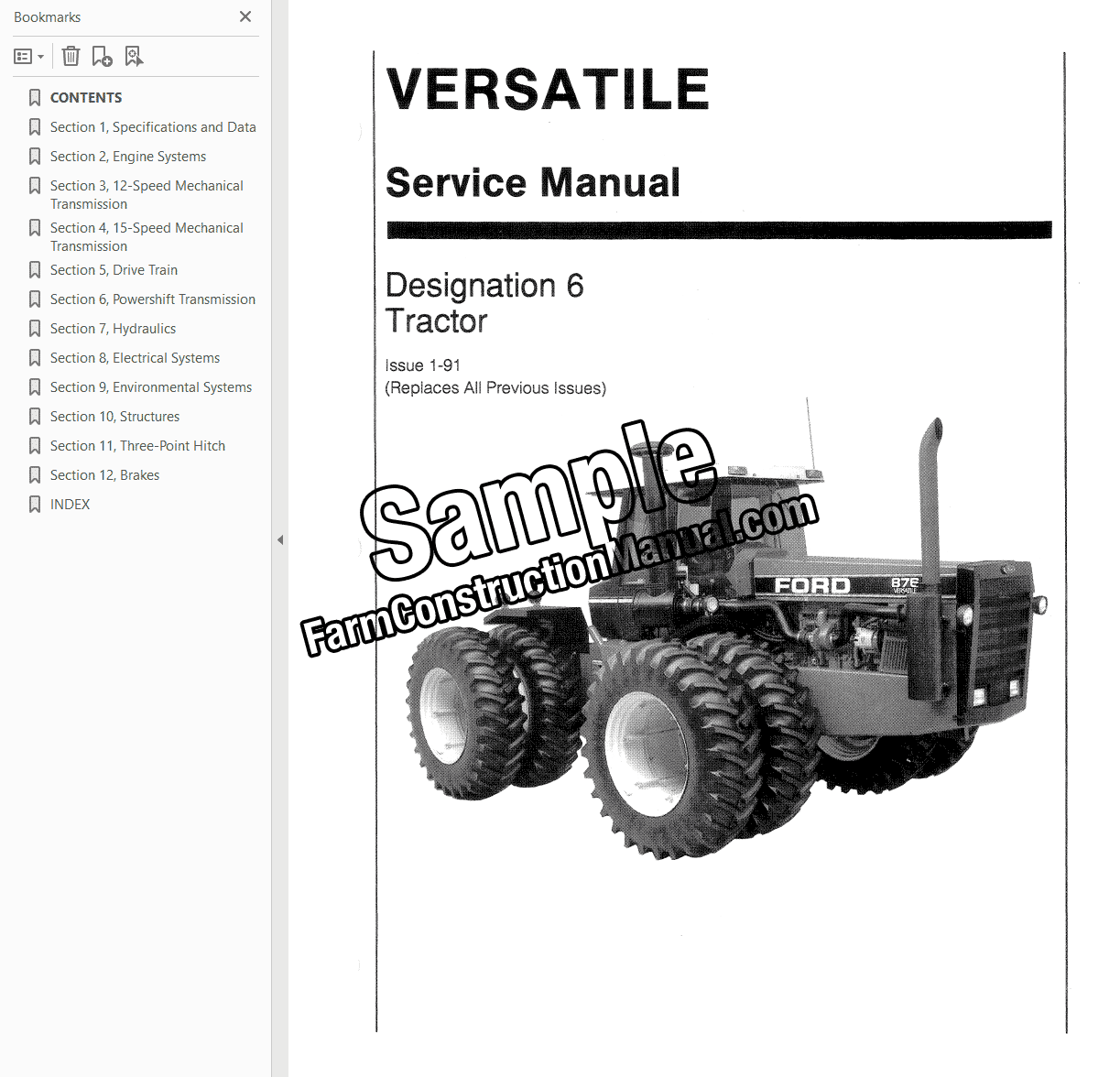The width and height of the screenshot is (1120, 1077).
Task: Open Section 12, Brakes bookmark
Action: point(104,475)
